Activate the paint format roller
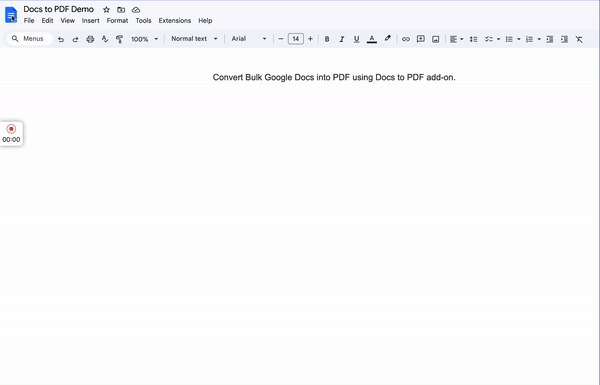 click(119, 39)
